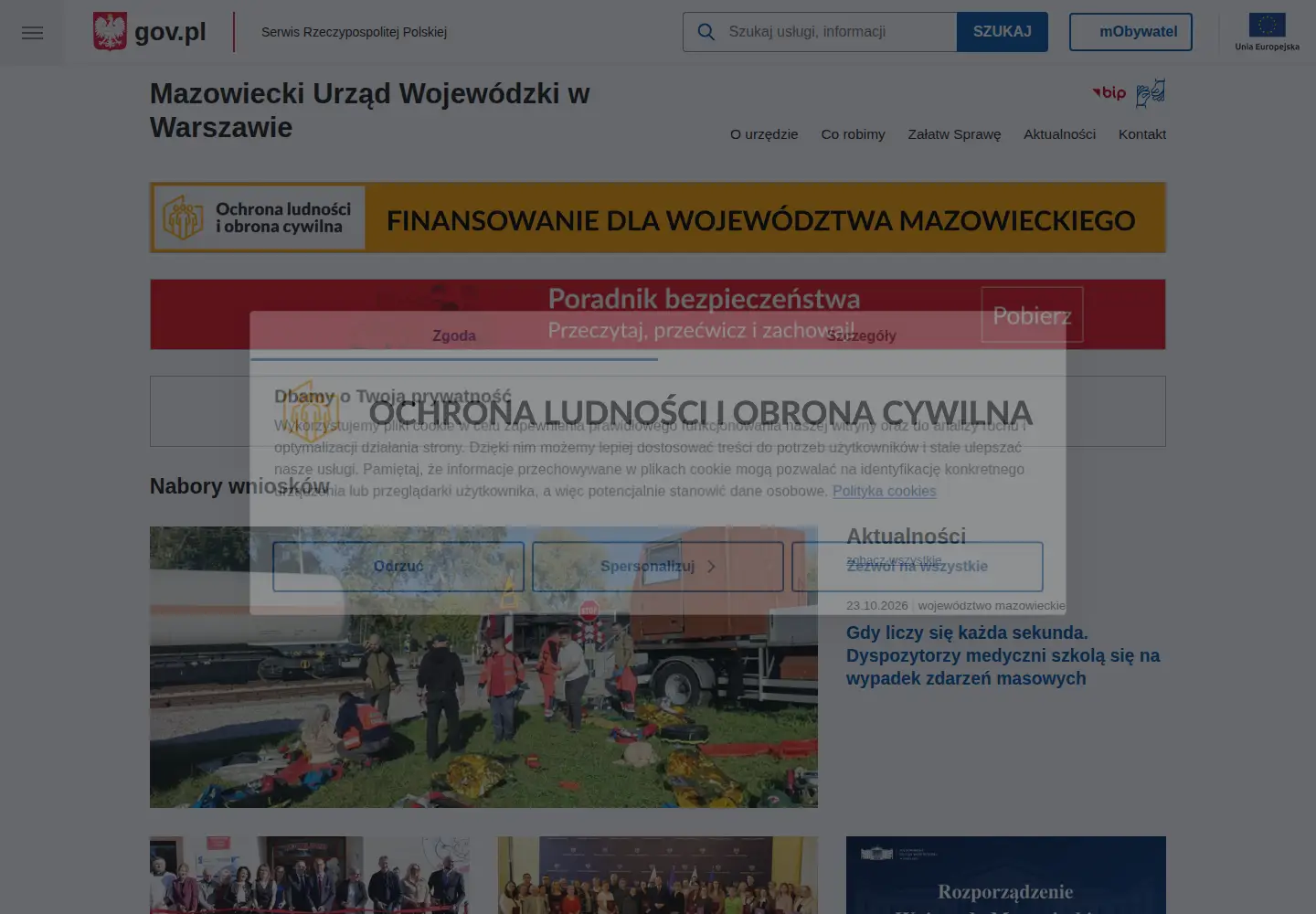This screenshot has width=1316, height=914.
Task: Open the hamburger menu icon
Action: [32, 33]
